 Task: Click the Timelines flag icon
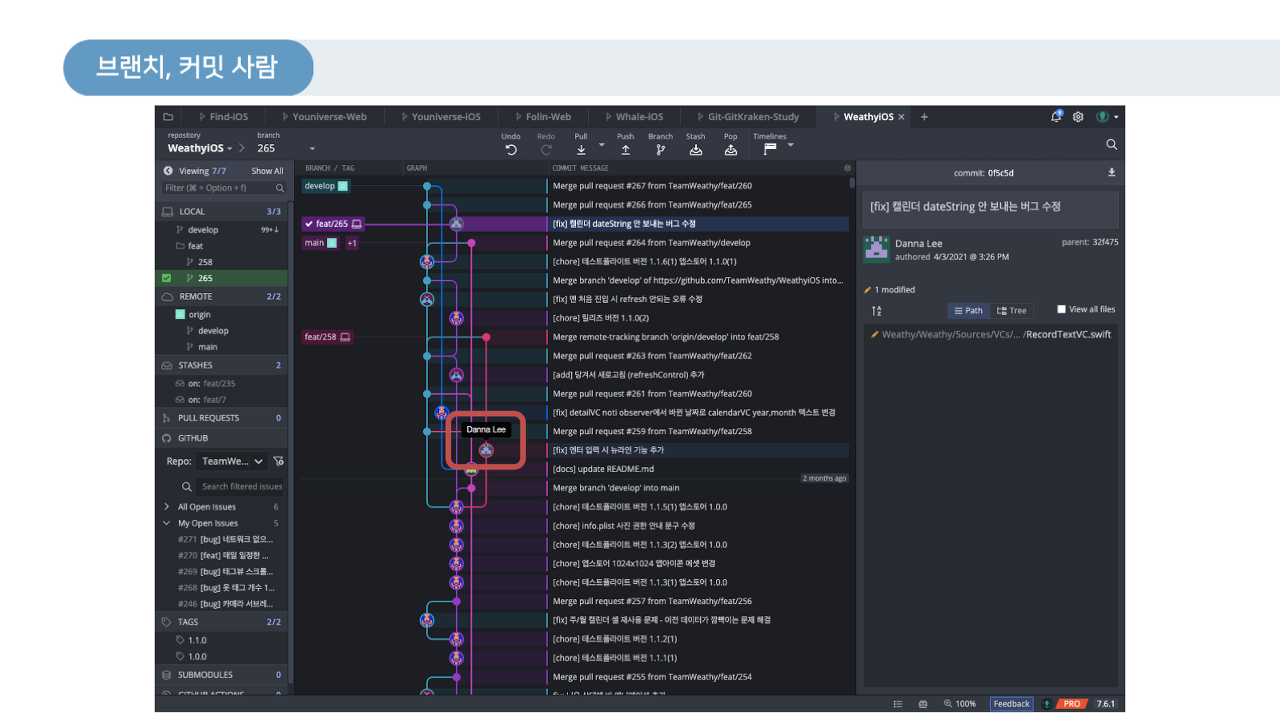[770, 150]
